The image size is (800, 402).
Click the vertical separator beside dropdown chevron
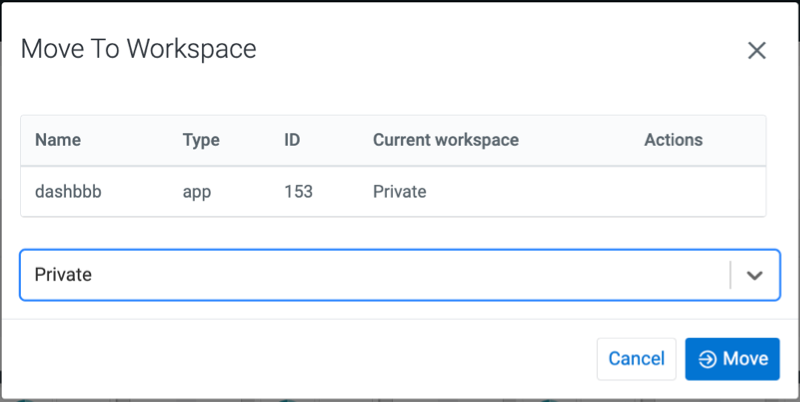click(x=731, y=275)
